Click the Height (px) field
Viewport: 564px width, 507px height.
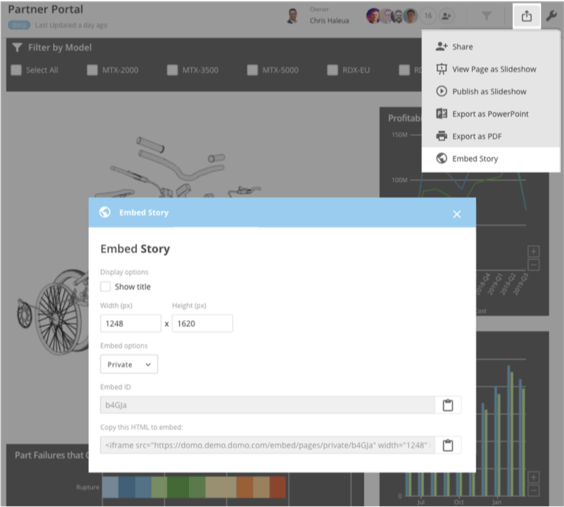(x=202, y=323)
